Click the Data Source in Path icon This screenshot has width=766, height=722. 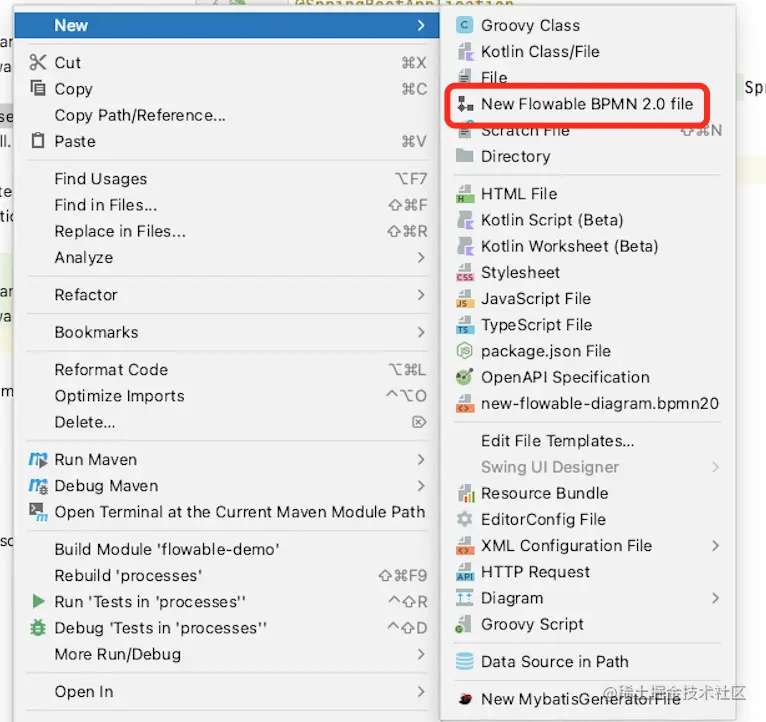(x=464, y=661)
